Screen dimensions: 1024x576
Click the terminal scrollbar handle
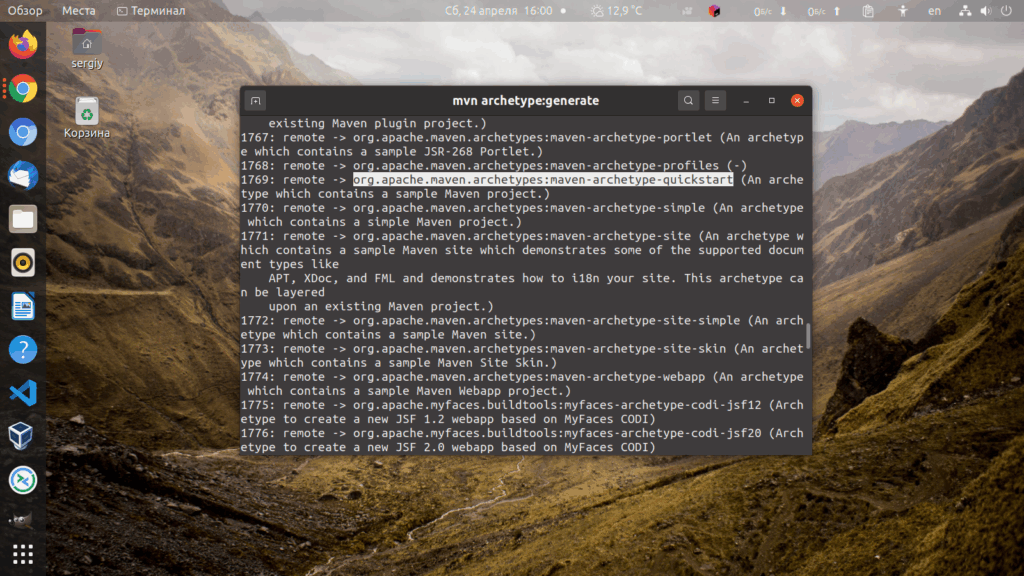(x=808, y=336)
